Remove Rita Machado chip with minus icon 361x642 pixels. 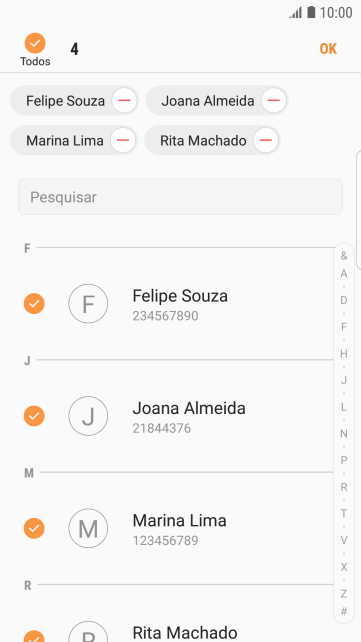point(266,140)
